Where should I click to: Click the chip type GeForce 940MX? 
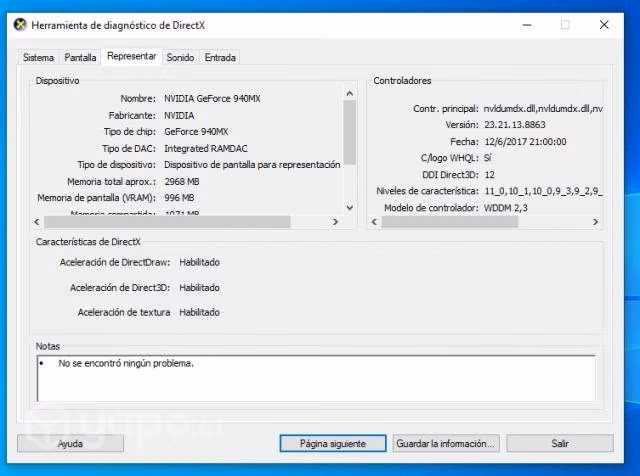pyautogui.click(x=196, y=132)
